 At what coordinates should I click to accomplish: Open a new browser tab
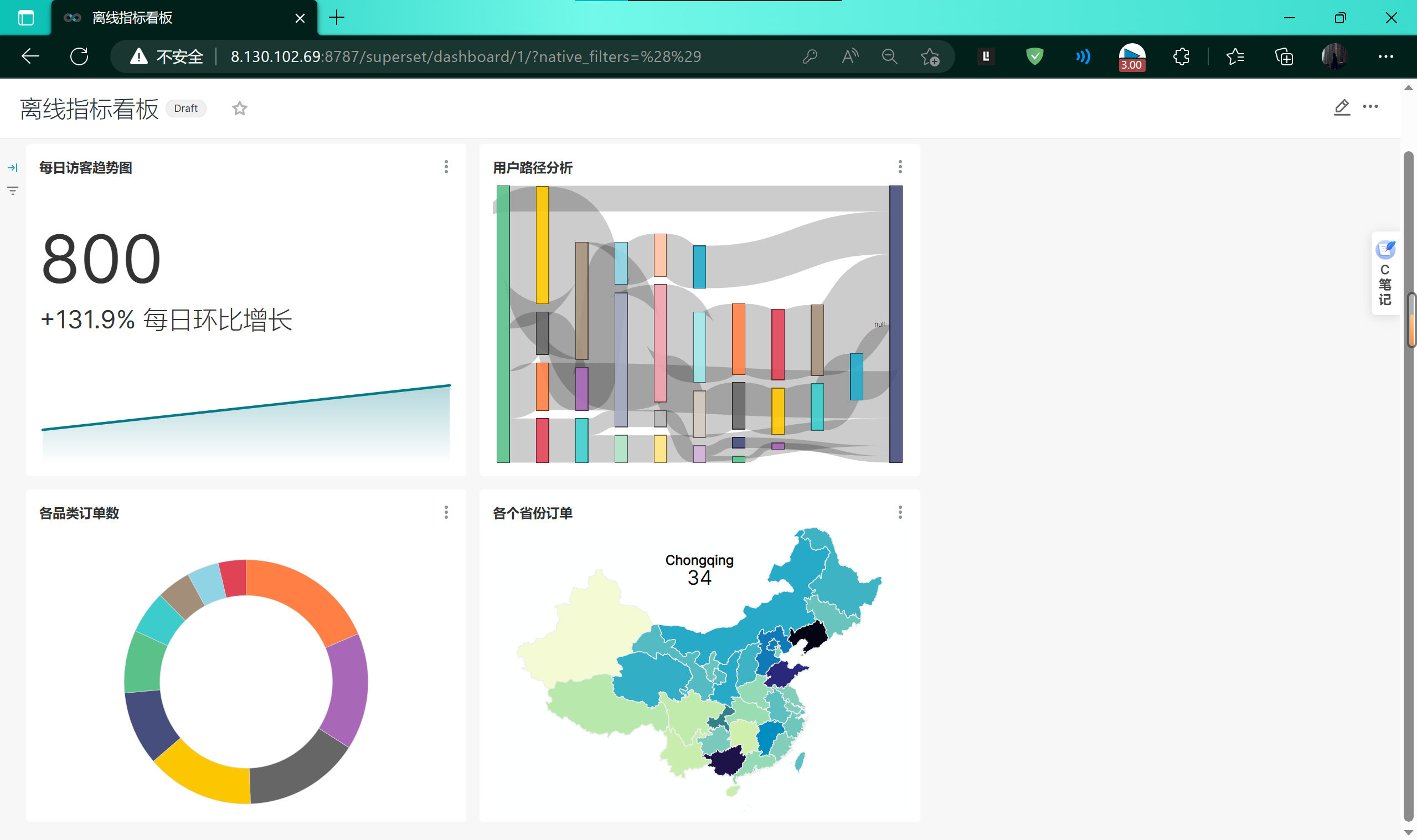[337, 18]
